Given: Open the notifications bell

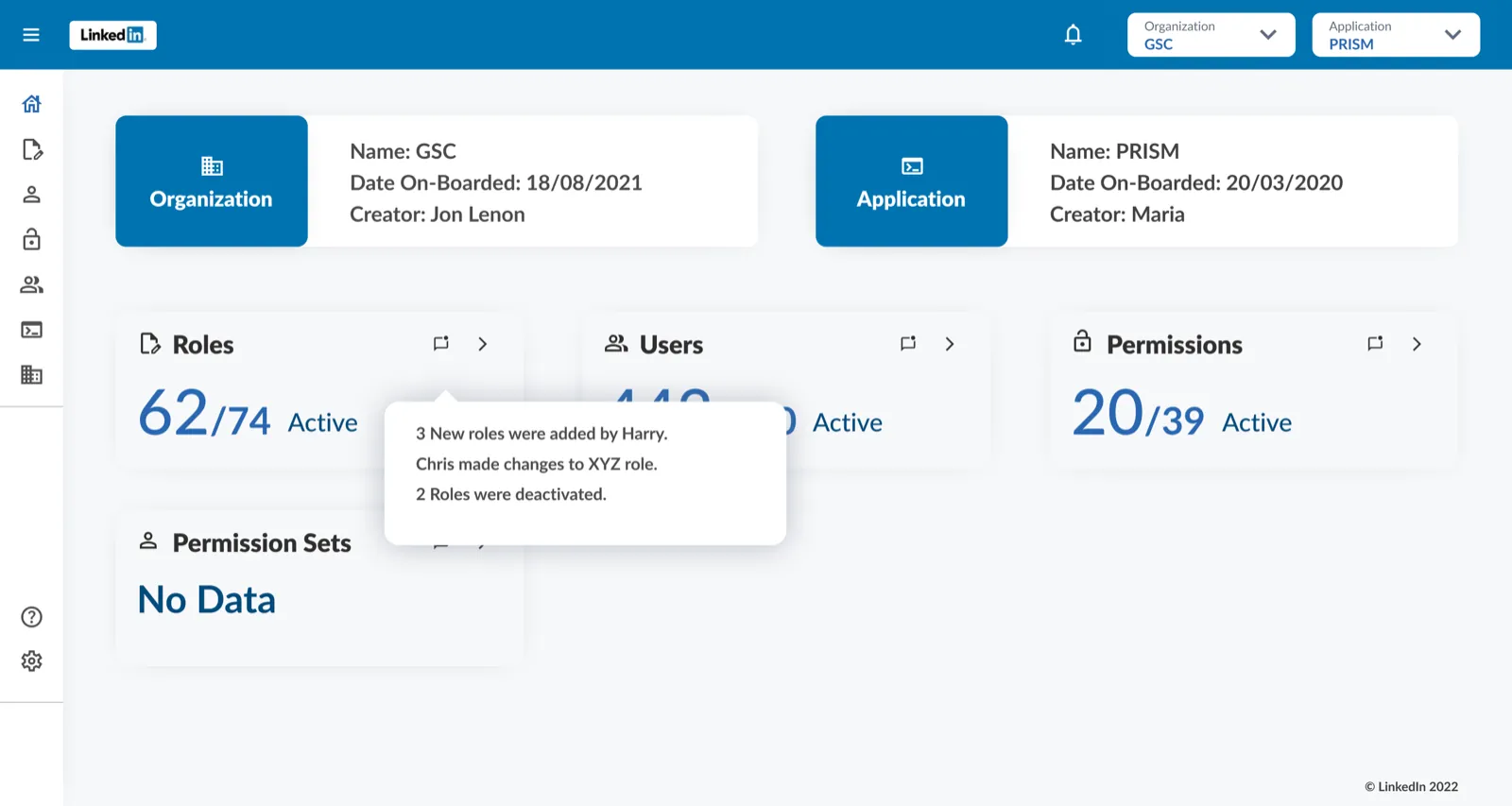Looking at the screenshot, I should [x=1073, y=35].
